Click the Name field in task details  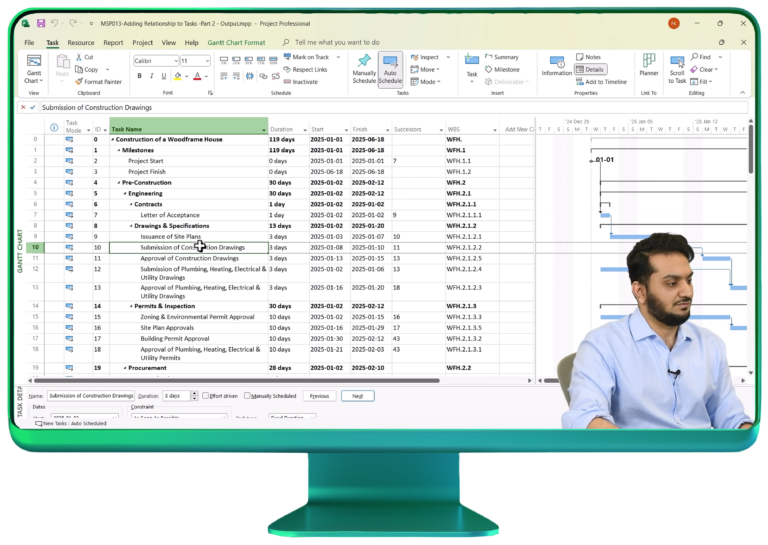tap(91, 396)
